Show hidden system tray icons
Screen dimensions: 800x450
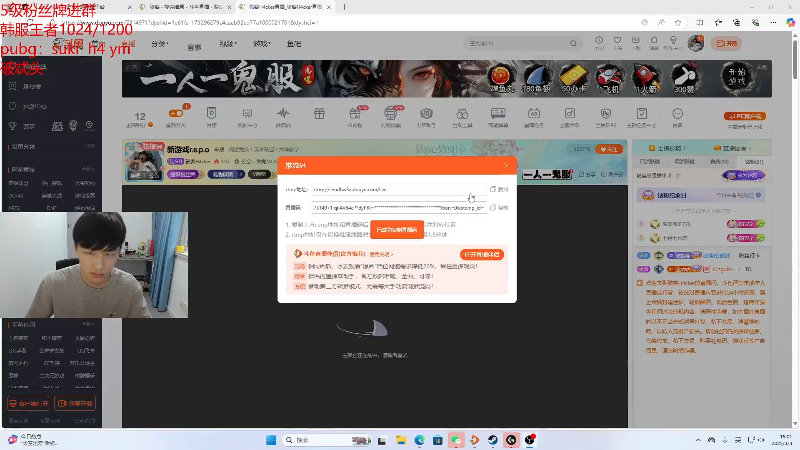697,440
